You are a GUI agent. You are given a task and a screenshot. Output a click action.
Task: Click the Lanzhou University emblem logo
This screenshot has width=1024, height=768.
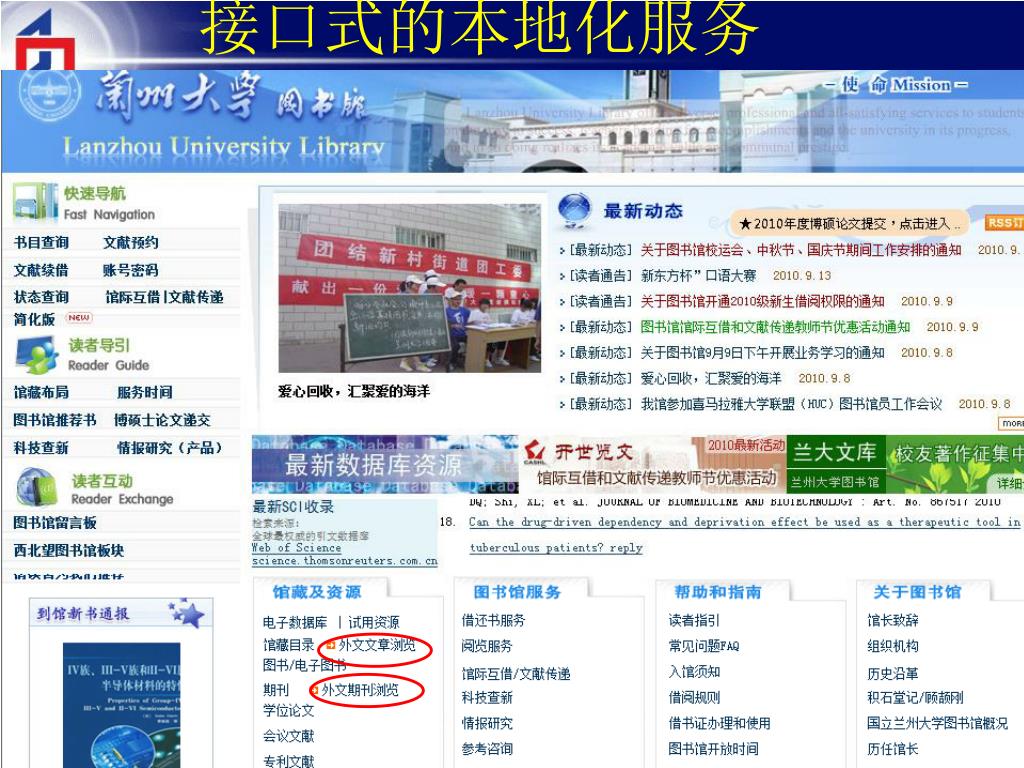[49, 96]
